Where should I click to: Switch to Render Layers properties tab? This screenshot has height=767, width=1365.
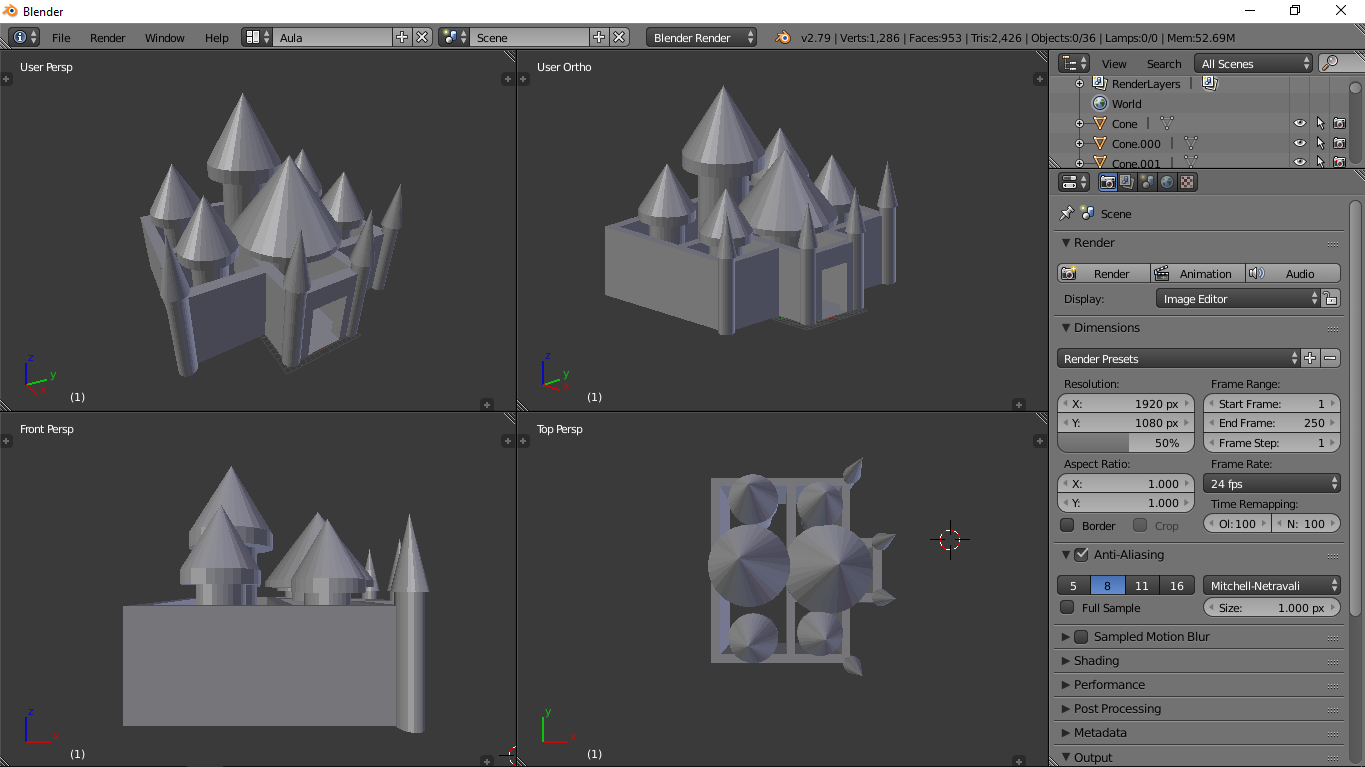click(1127, 182)
